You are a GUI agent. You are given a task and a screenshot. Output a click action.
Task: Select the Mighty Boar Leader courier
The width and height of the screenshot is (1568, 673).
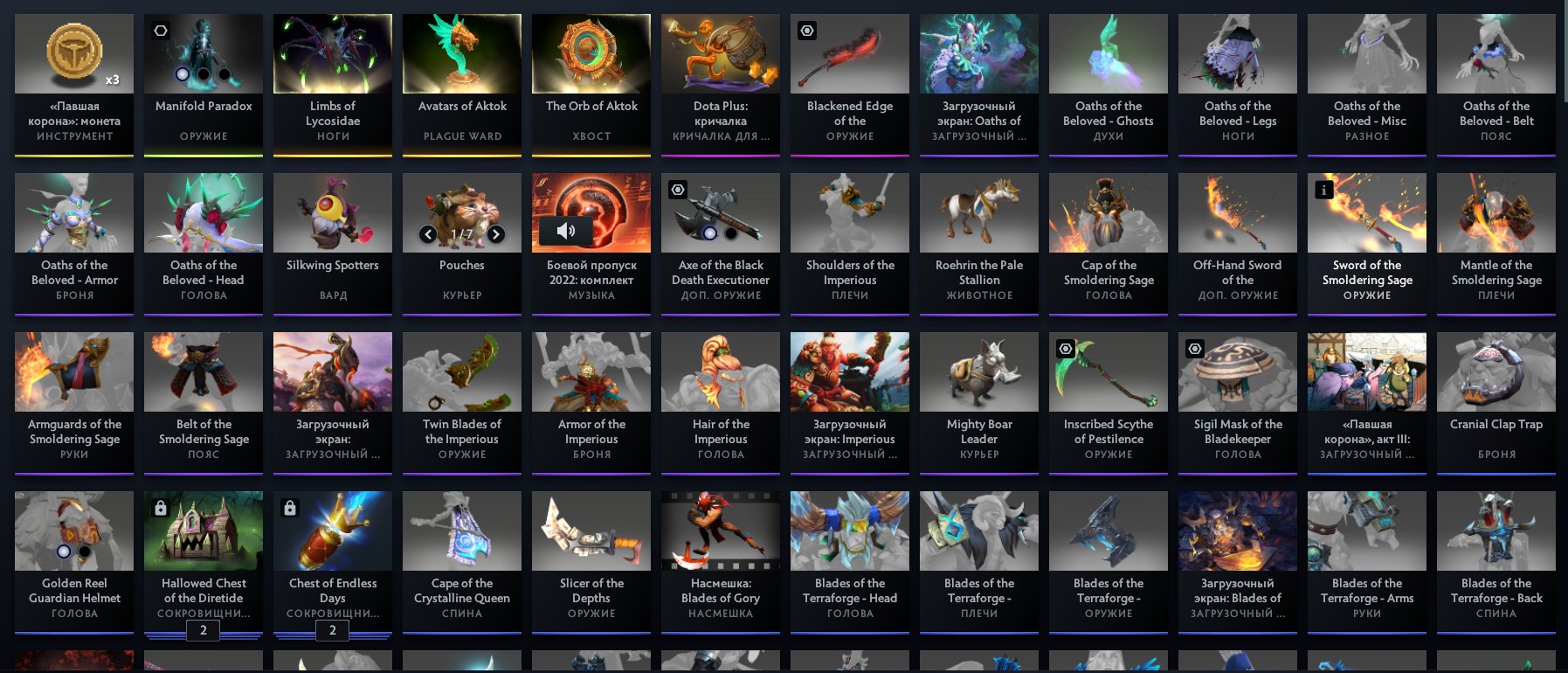click(979, 403)
